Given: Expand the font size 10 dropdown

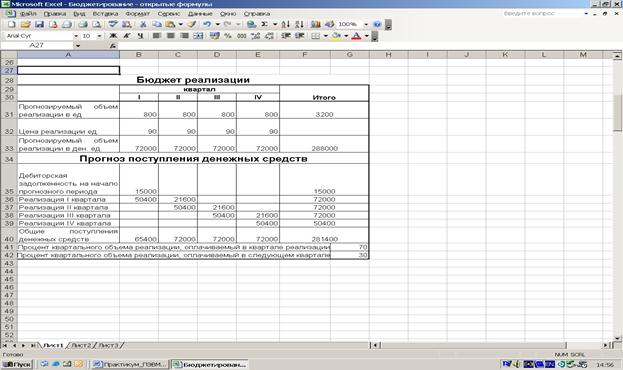Looking at the screenshot, I should [99, 36].
